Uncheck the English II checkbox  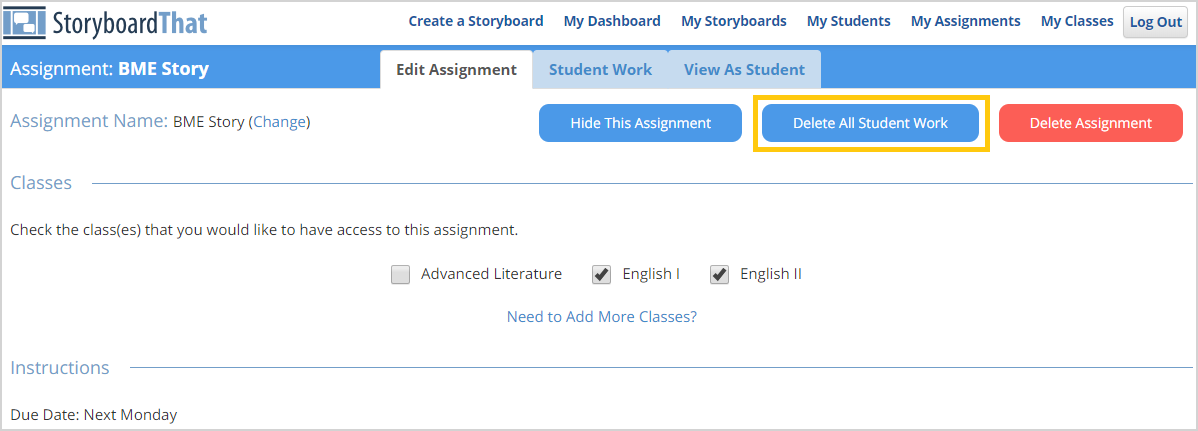pos(719,274)
